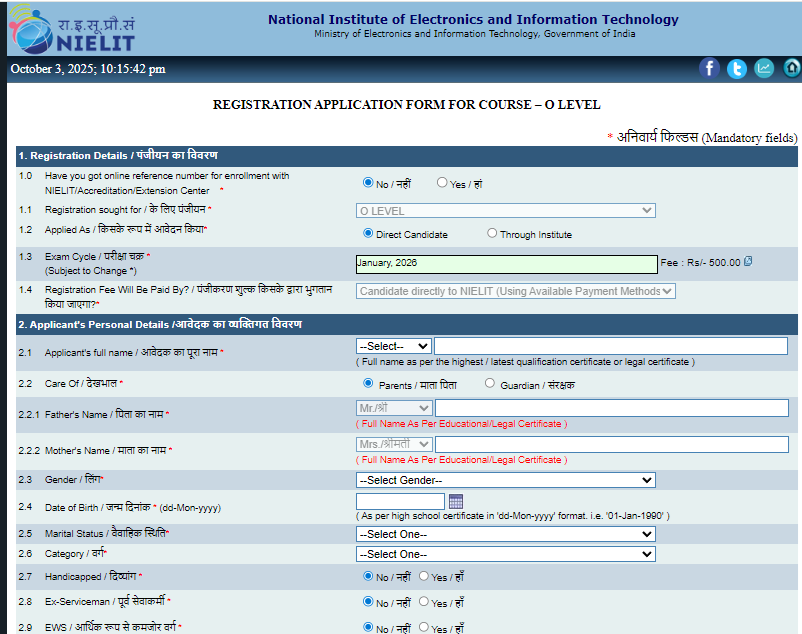Mark Yes for Ex-Serviceman
The width and height of the screenshot is (802, 634).
click(424, 602)
